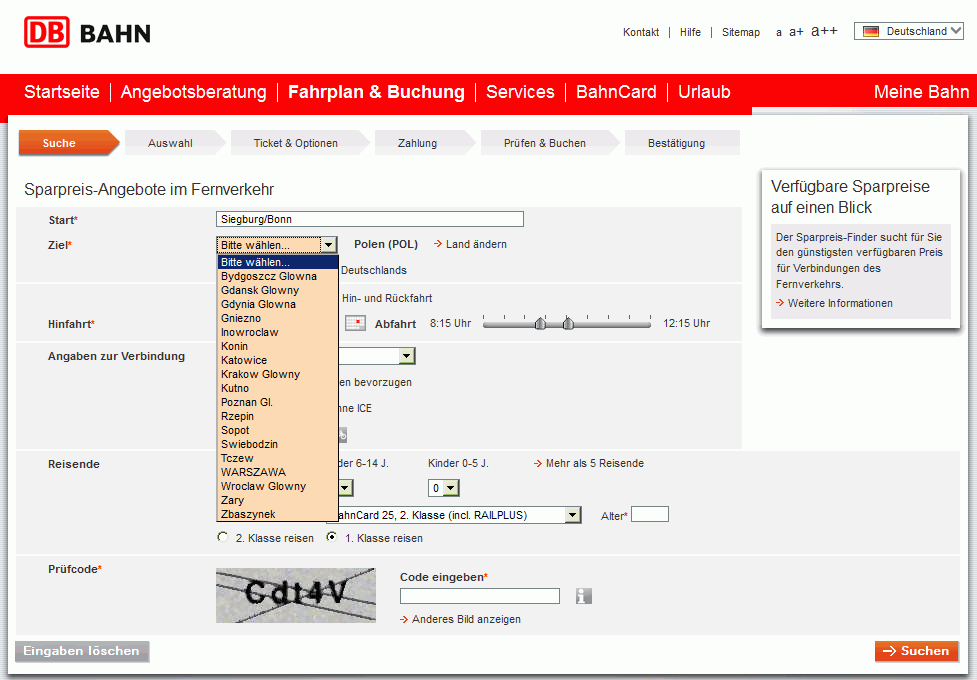The width and height of the screenshot is (977, 680).
Task: Select the 1. Klasse reisen radio button
Action: 332,537
